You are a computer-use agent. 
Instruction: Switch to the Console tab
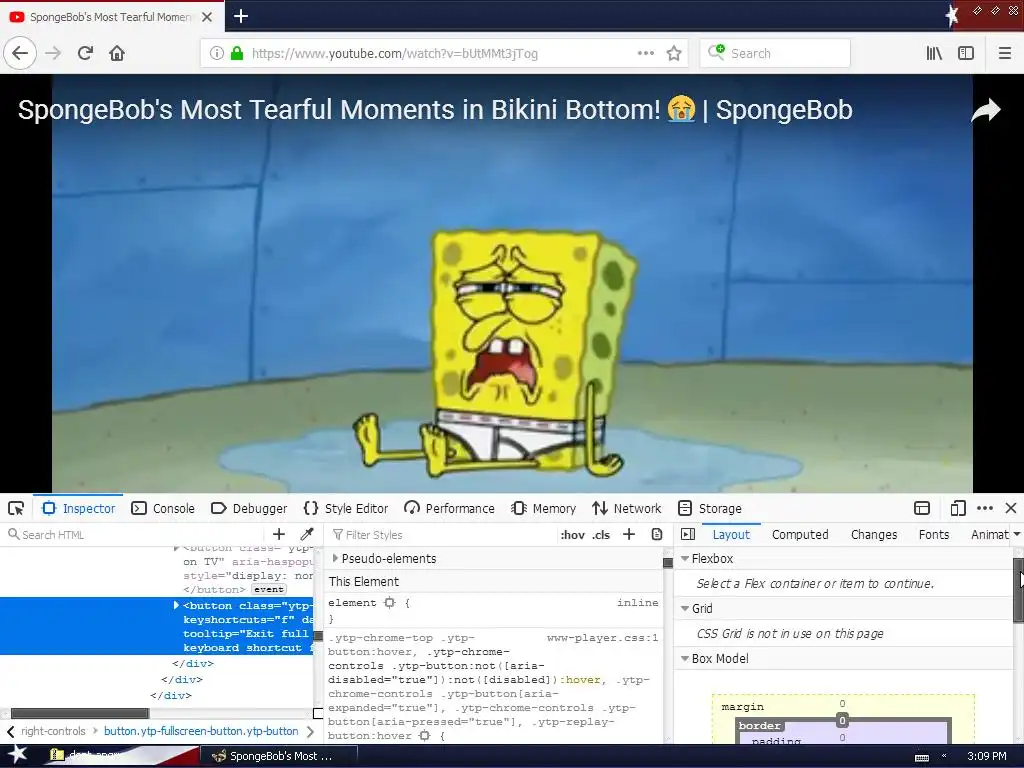163,508
